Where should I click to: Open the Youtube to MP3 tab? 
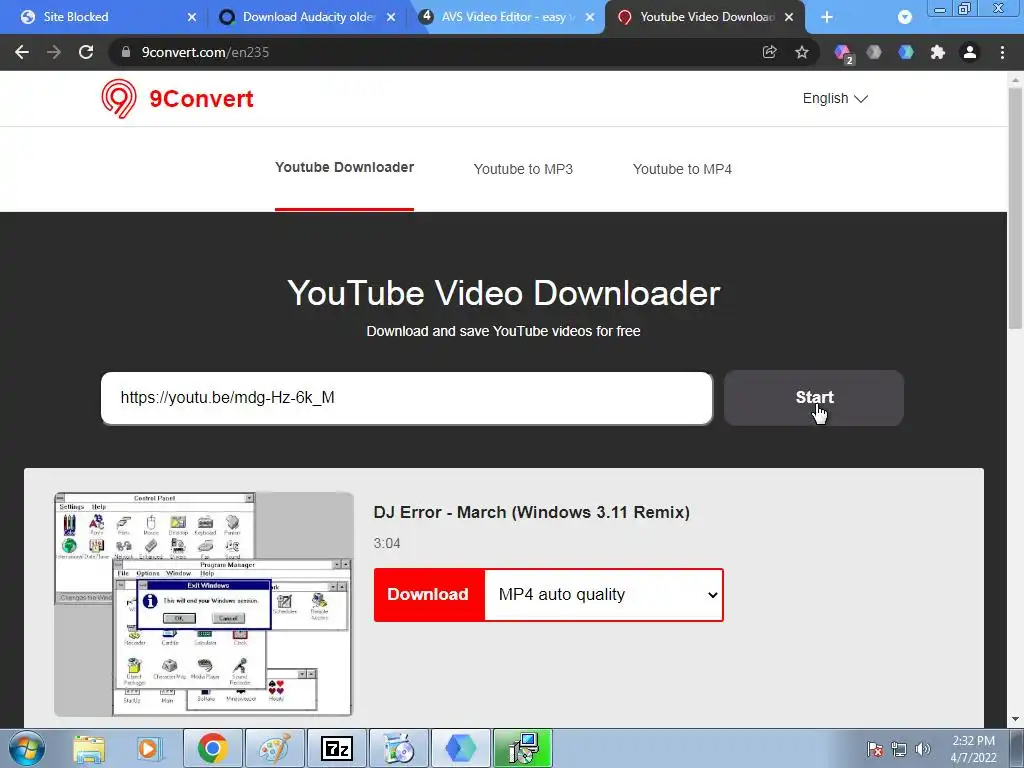coord(523,169)
